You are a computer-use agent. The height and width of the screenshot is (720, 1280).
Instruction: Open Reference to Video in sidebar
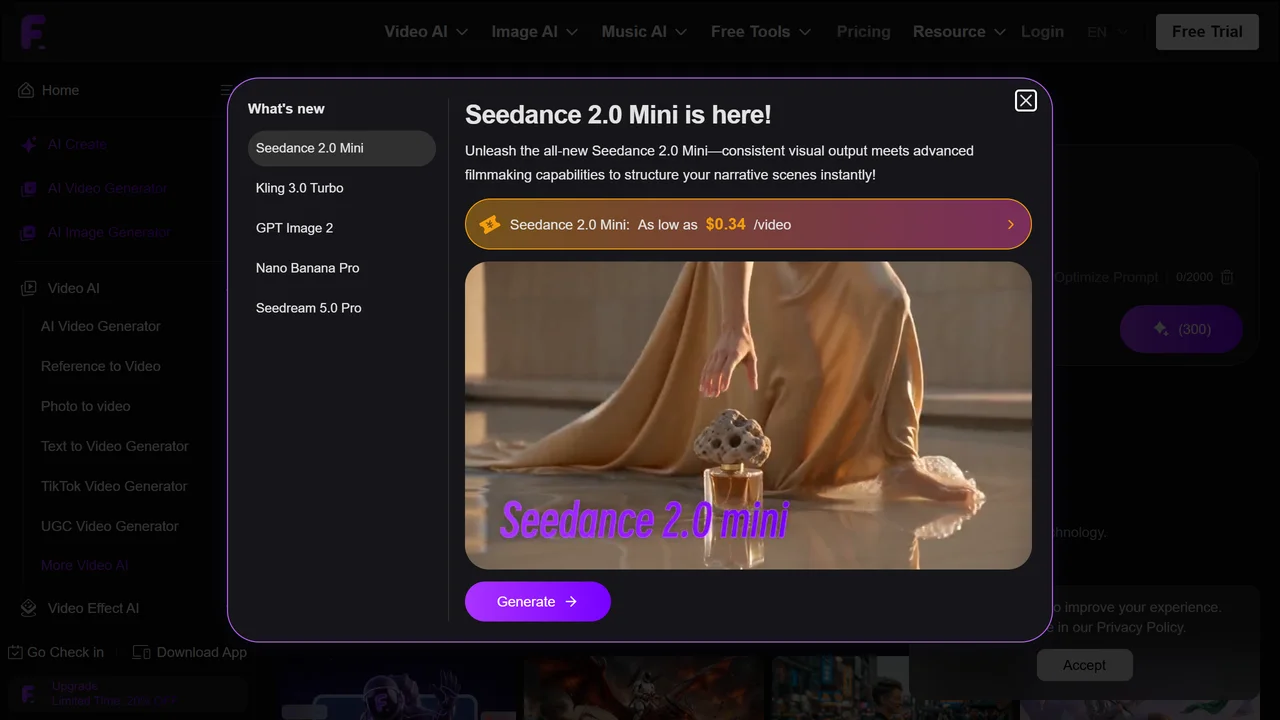click(101, 366)
